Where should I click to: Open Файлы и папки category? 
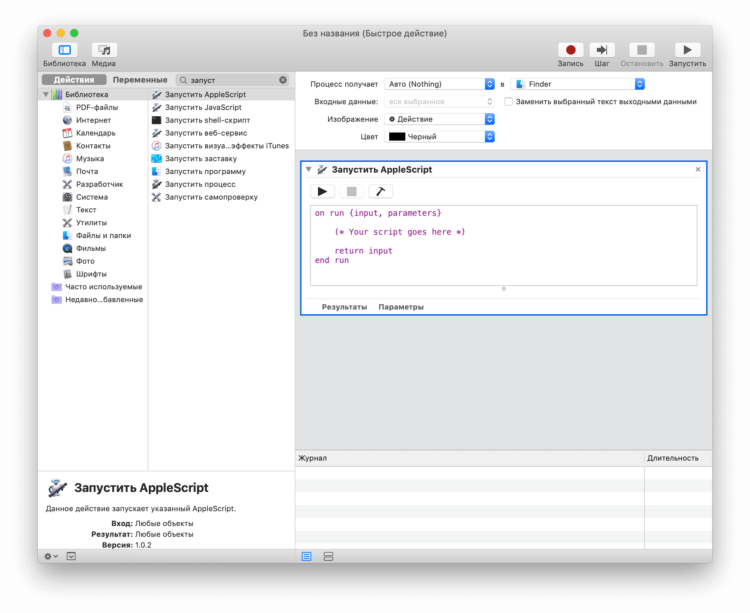pyautogui.click(x=103, y=235)
